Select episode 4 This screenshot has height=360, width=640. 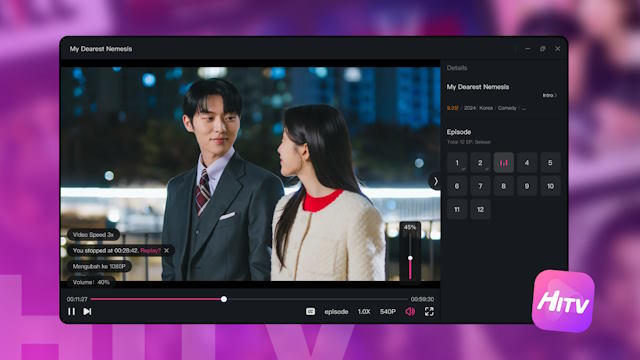527,163
